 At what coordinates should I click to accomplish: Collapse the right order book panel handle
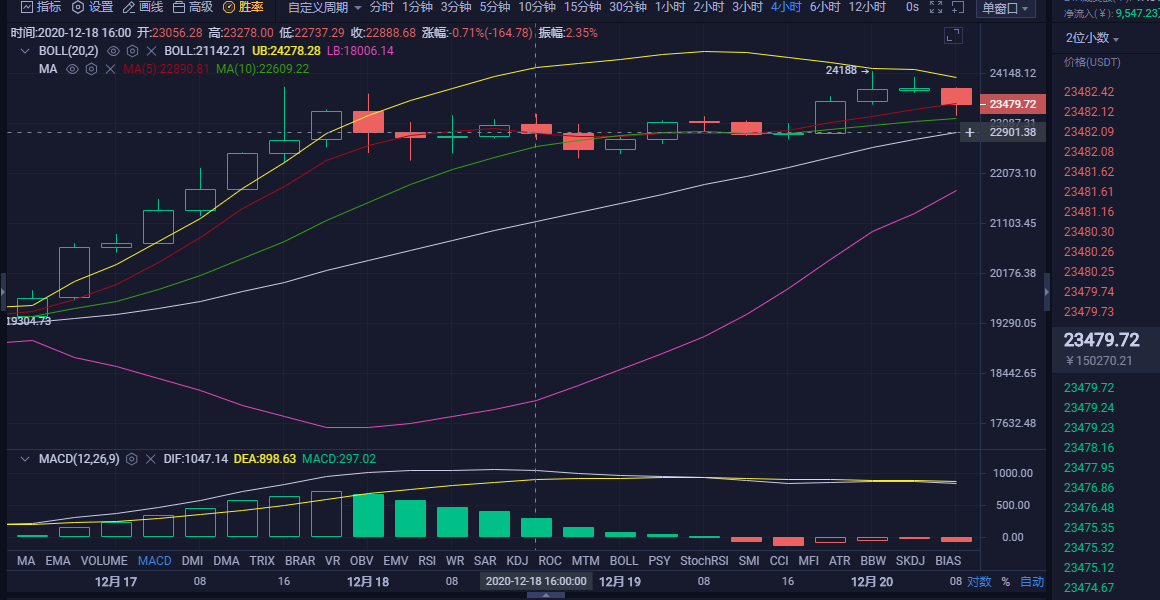(x=1048, y=293)
